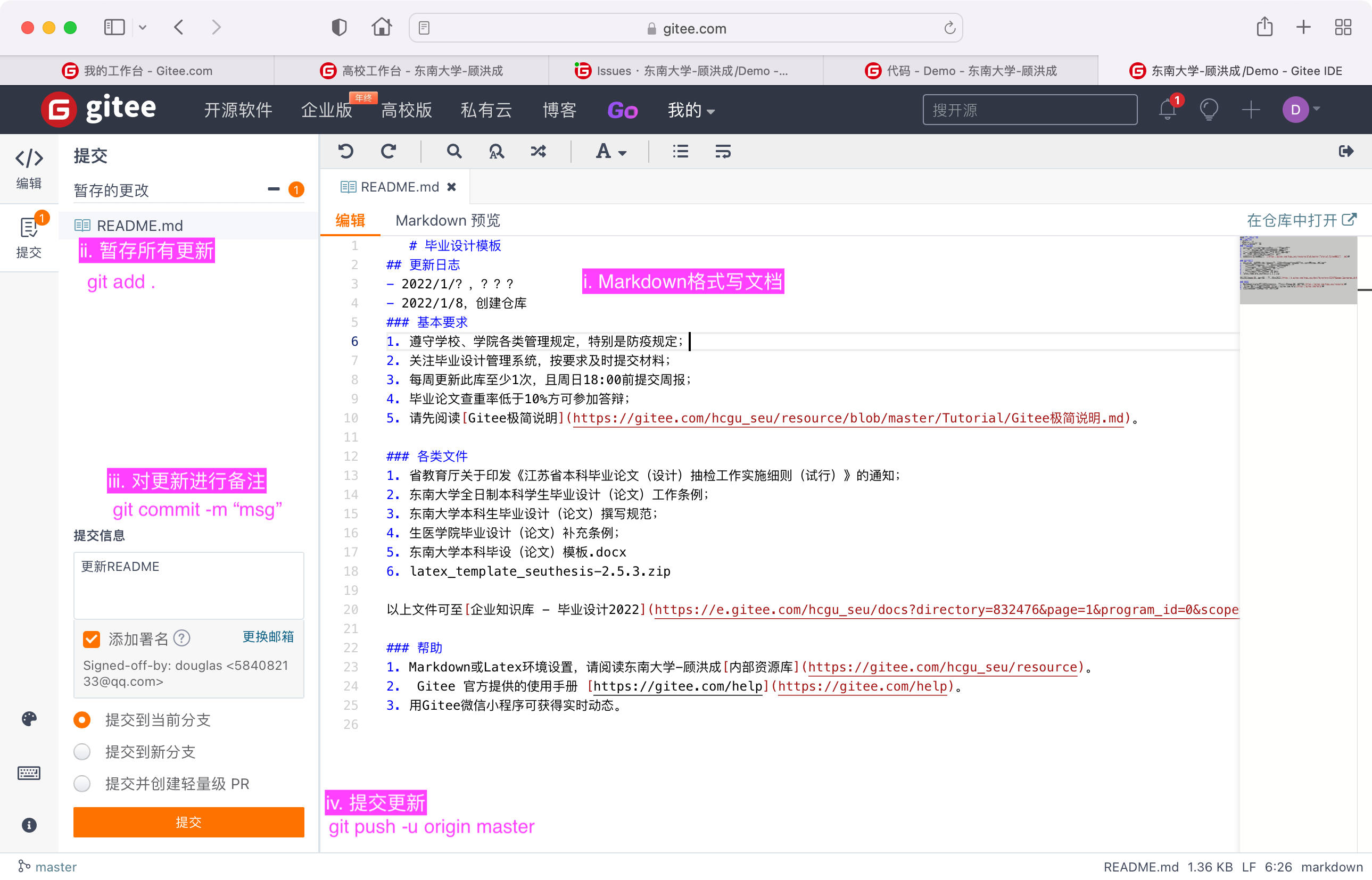Click the redo icon in editor toolbar
The width and height of the screenshot is (1372, 880).
click(x=389, y=152)
